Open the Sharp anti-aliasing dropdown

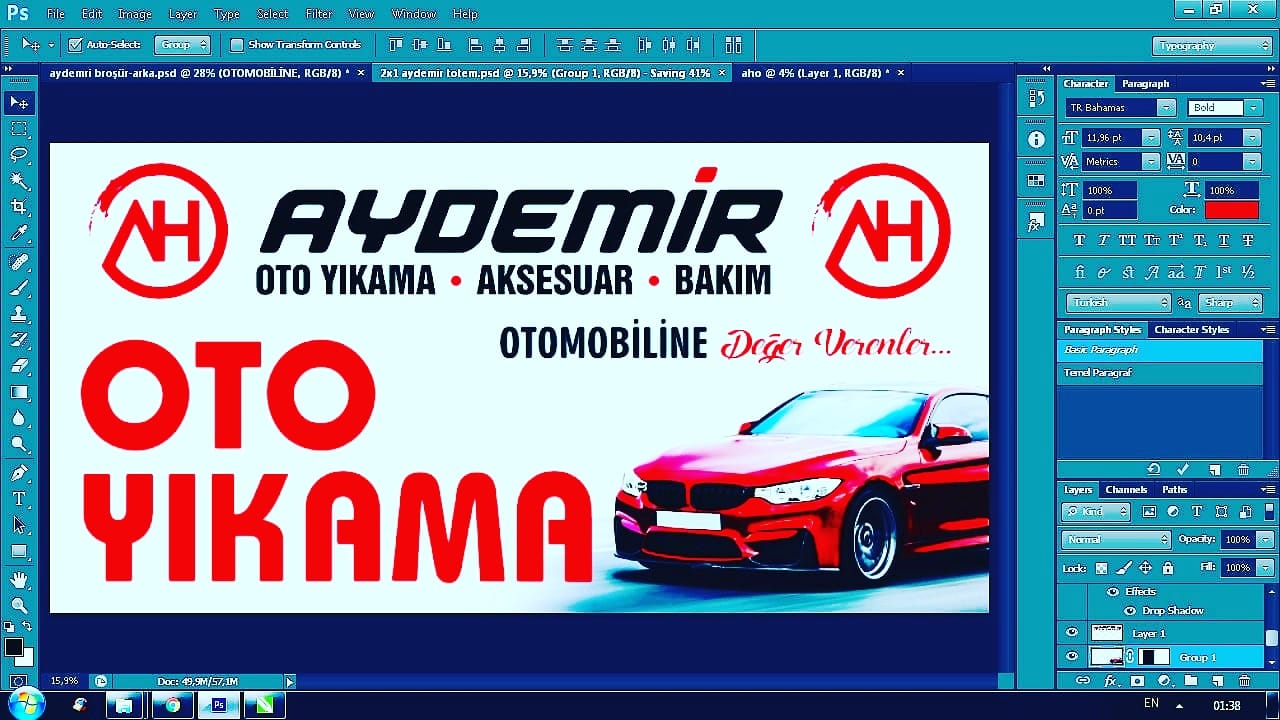(x=1231, y=302)
